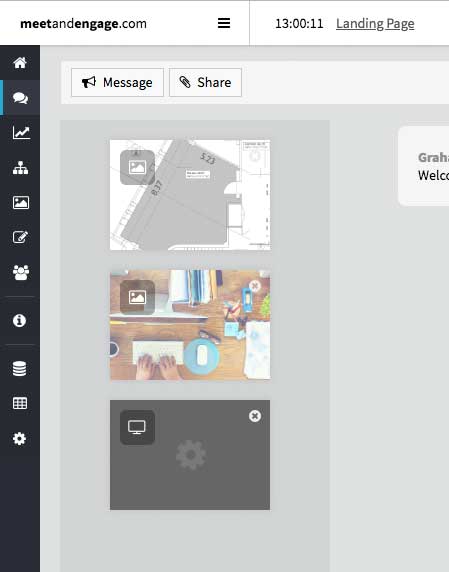Click the monitor icon on dark tile
Screen dimensions: 449x572
[x=137, y=427]
